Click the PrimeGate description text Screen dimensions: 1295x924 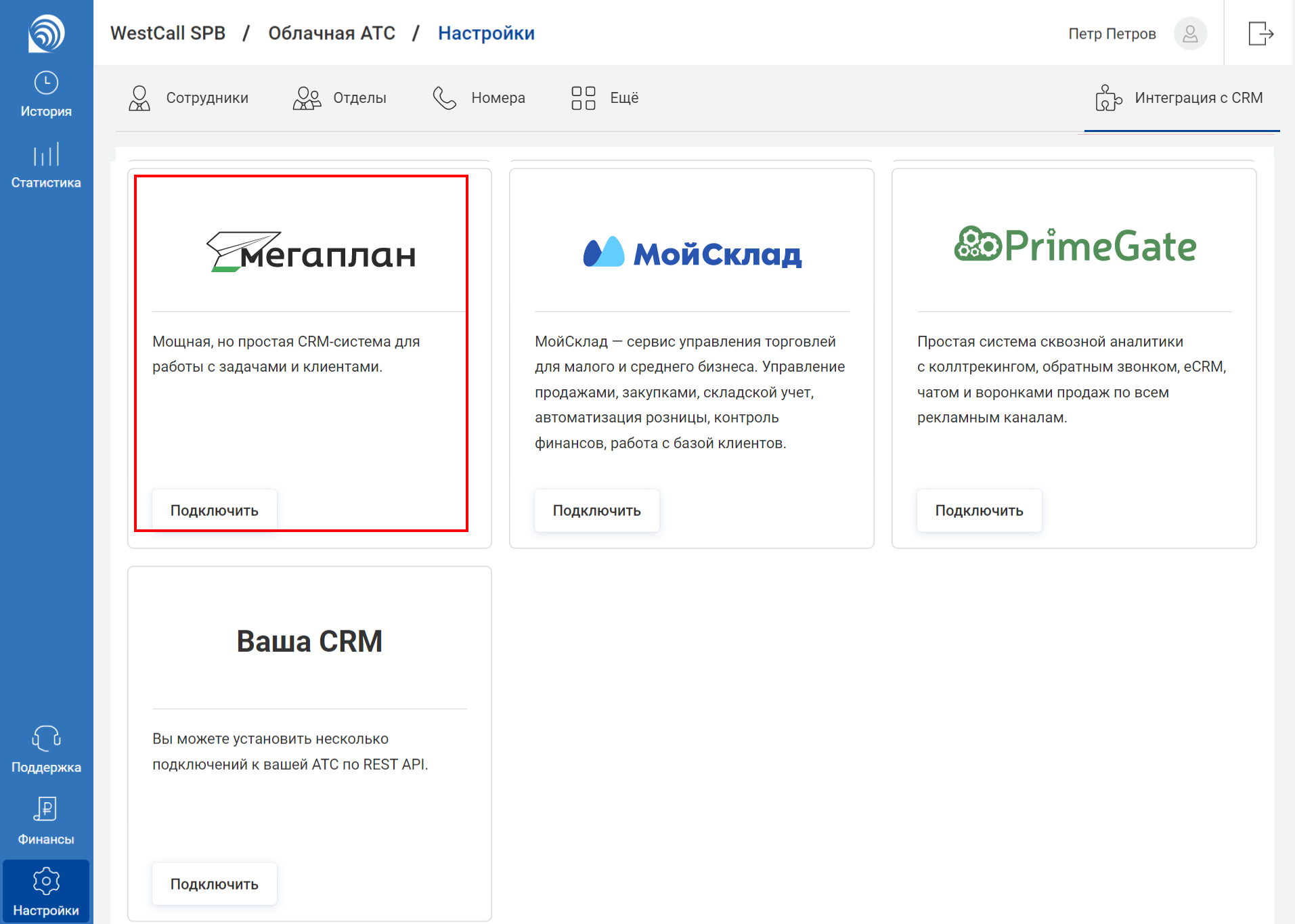(x=1072, y=379)
